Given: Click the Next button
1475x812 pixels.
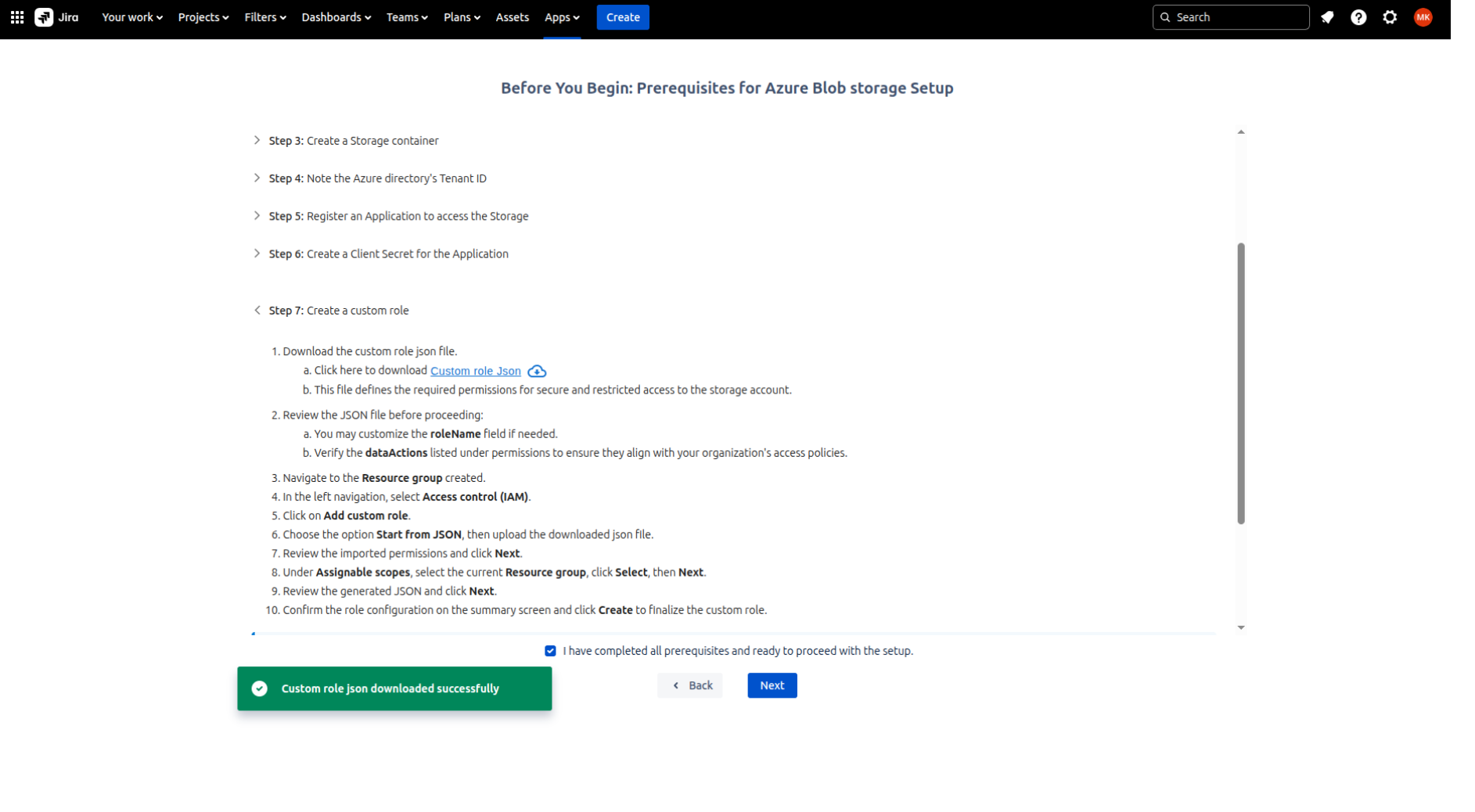Looking at the screenshot, I should 772,684.
